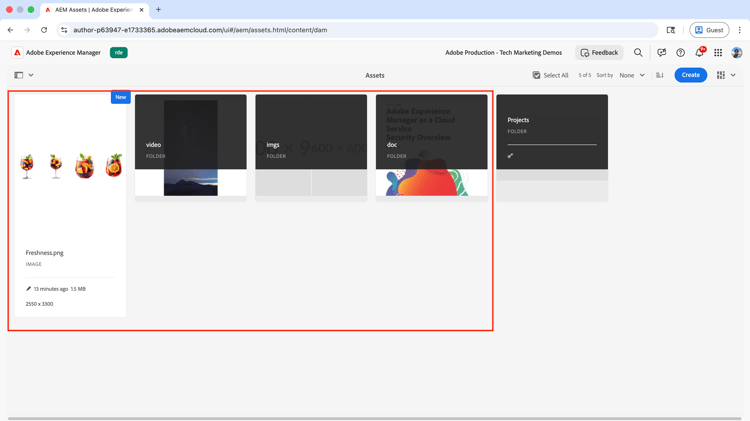Click the link icon on Projects card
750x421 pixels.
click(x=510, y=155)
